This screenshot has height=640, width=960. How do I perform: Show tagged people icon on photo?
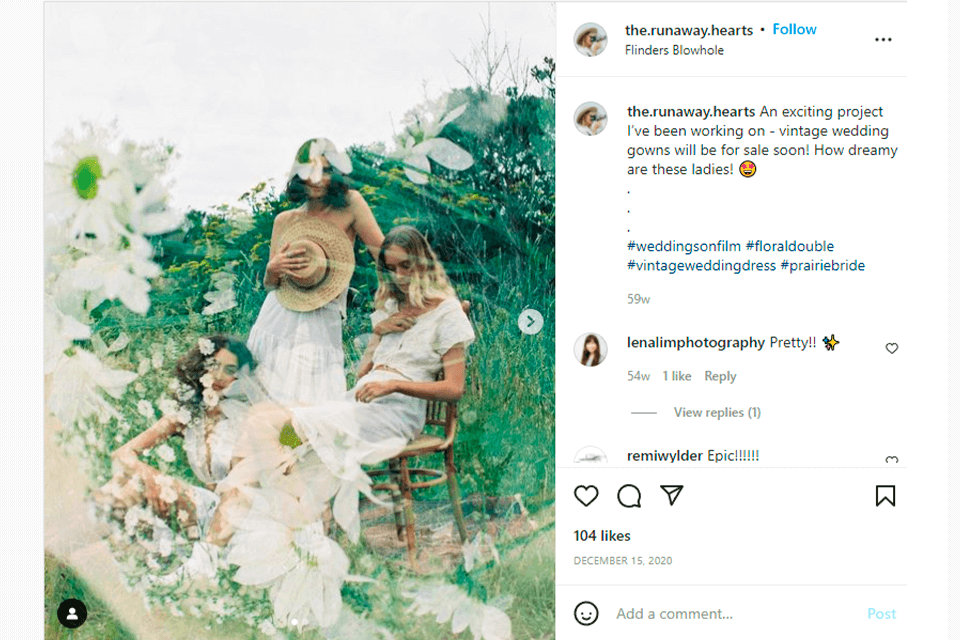coord(72,613)
